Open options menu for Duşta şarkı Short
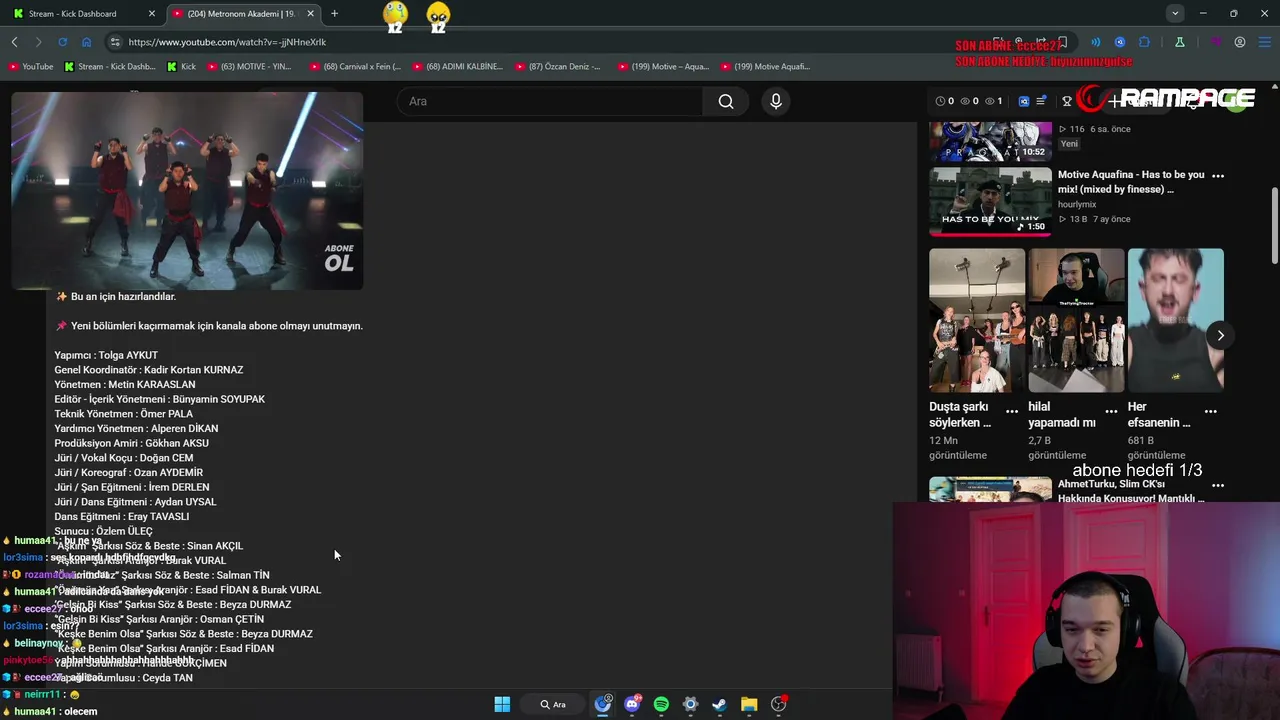1280x720 pixels. tap(1012, 411)
